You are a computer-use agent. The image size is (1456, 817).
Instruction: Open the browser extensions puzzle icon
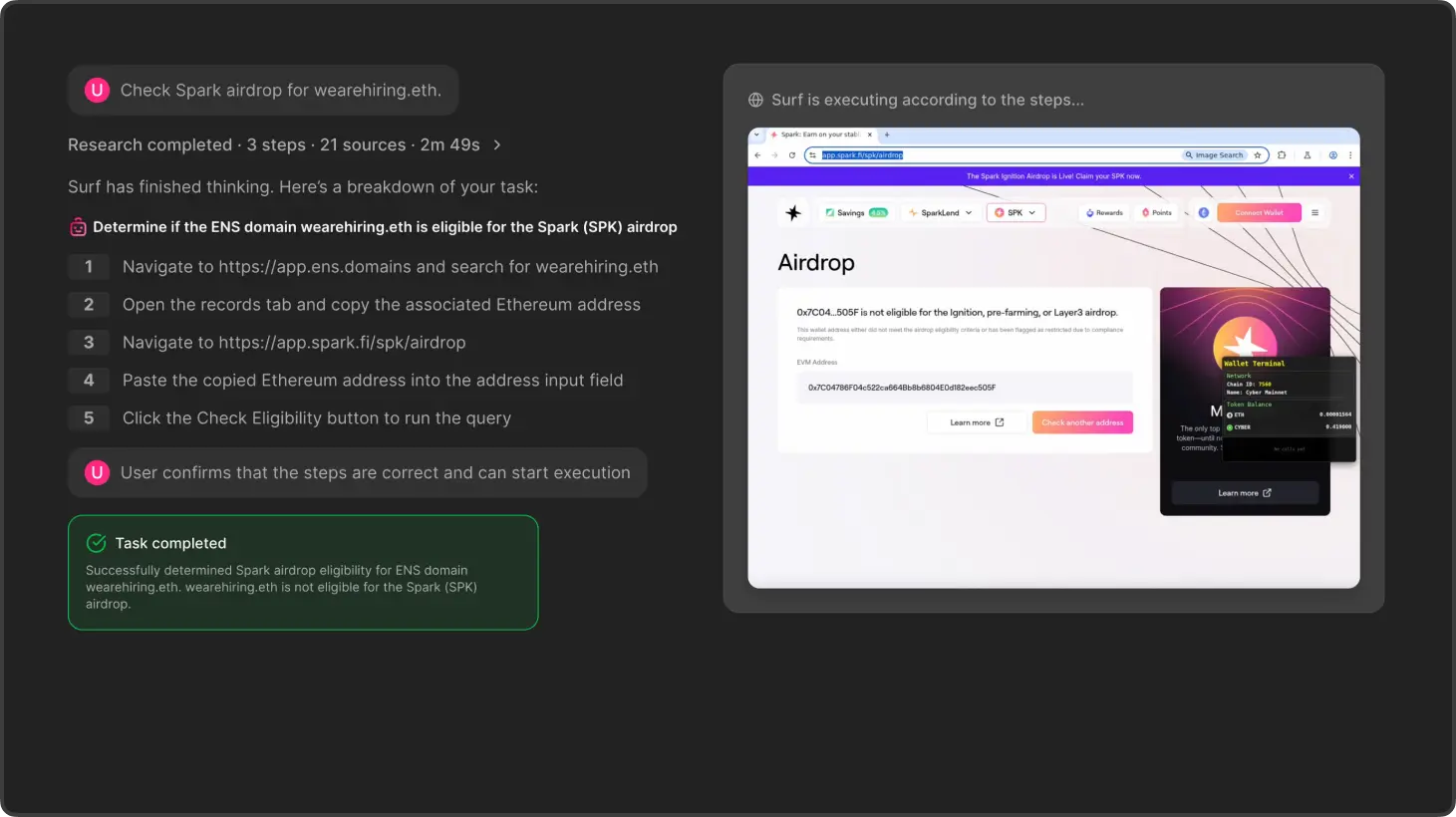(1282, 155)
